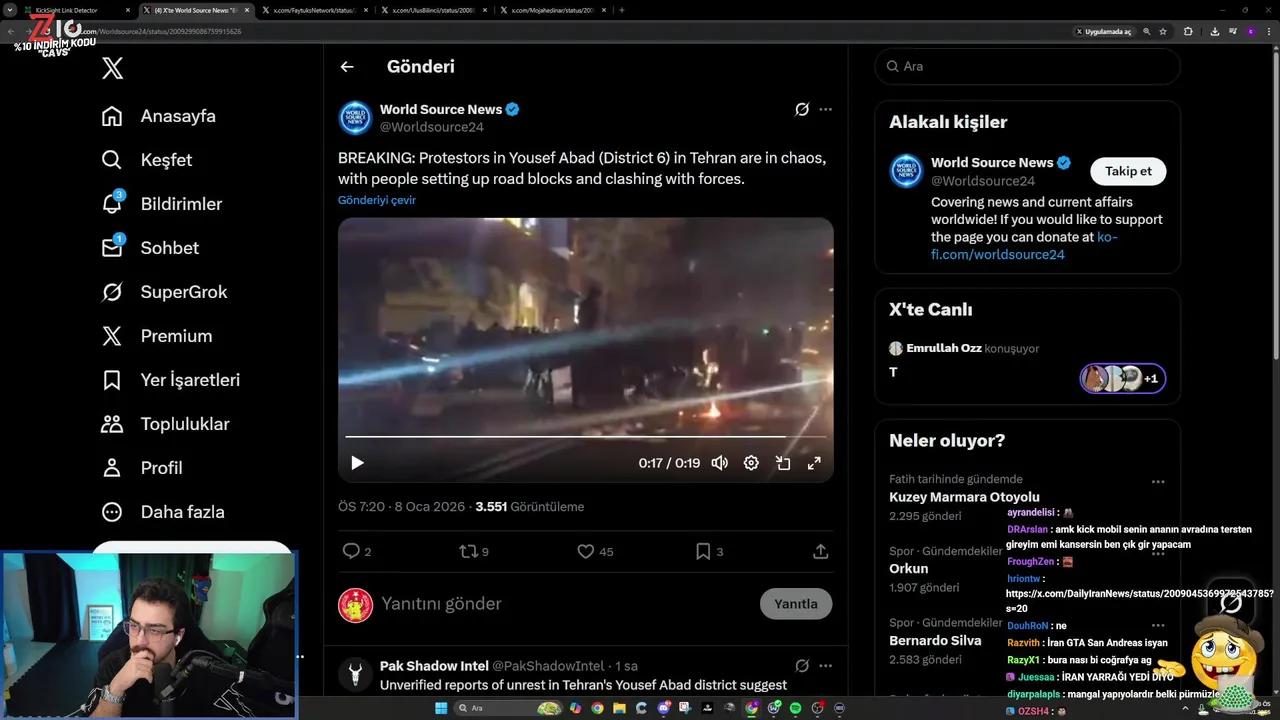The height and width of the screenshot is (720, 1280).
Task: Click Gönderiyi çevir translate link
Action: coord(377,200)
